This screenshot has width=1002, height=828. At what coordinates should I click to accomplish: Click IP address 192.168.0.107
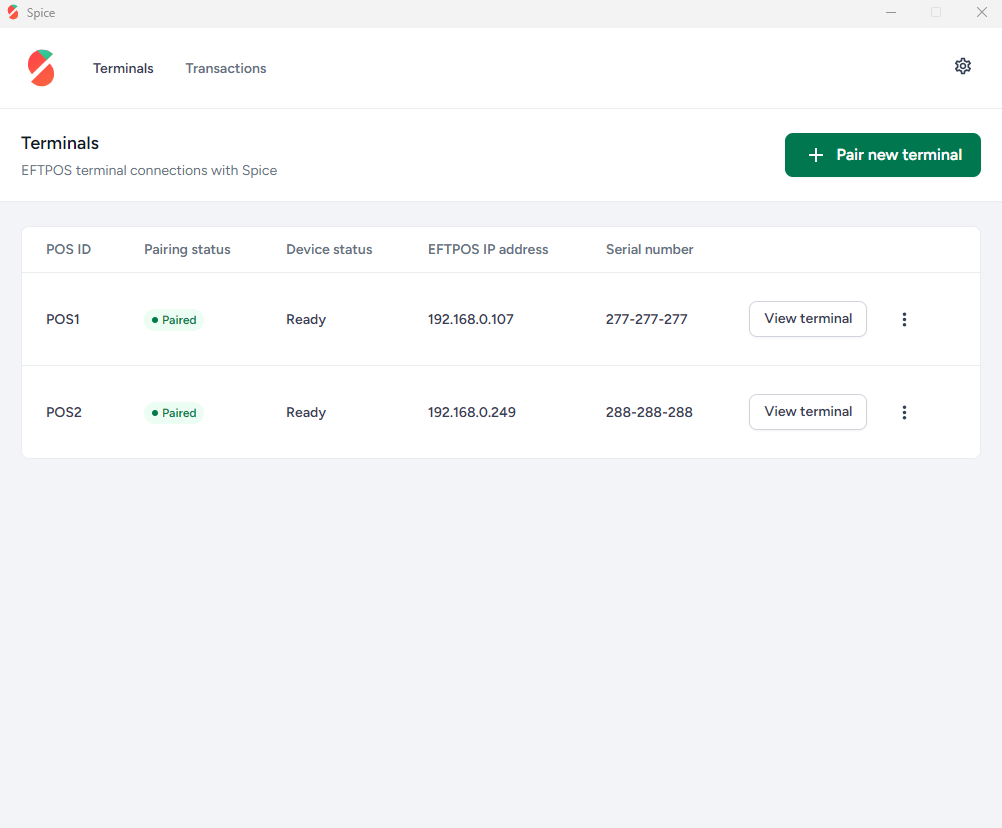471,319
